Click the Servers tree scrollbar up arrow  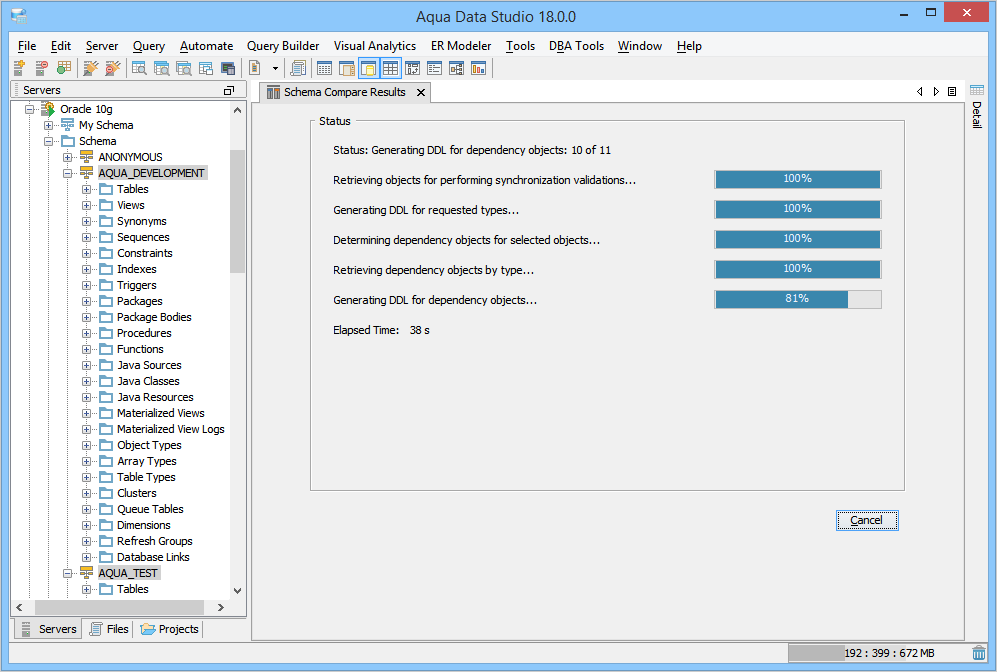tap(237, 109)
